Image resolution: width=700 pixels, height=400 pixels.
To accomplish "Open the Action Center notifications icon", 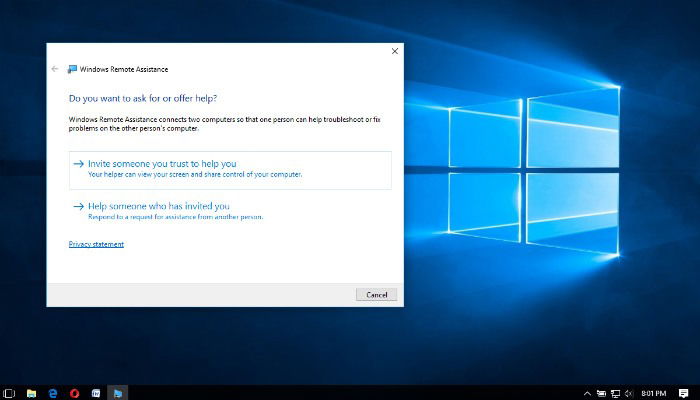I will (683, 393).
